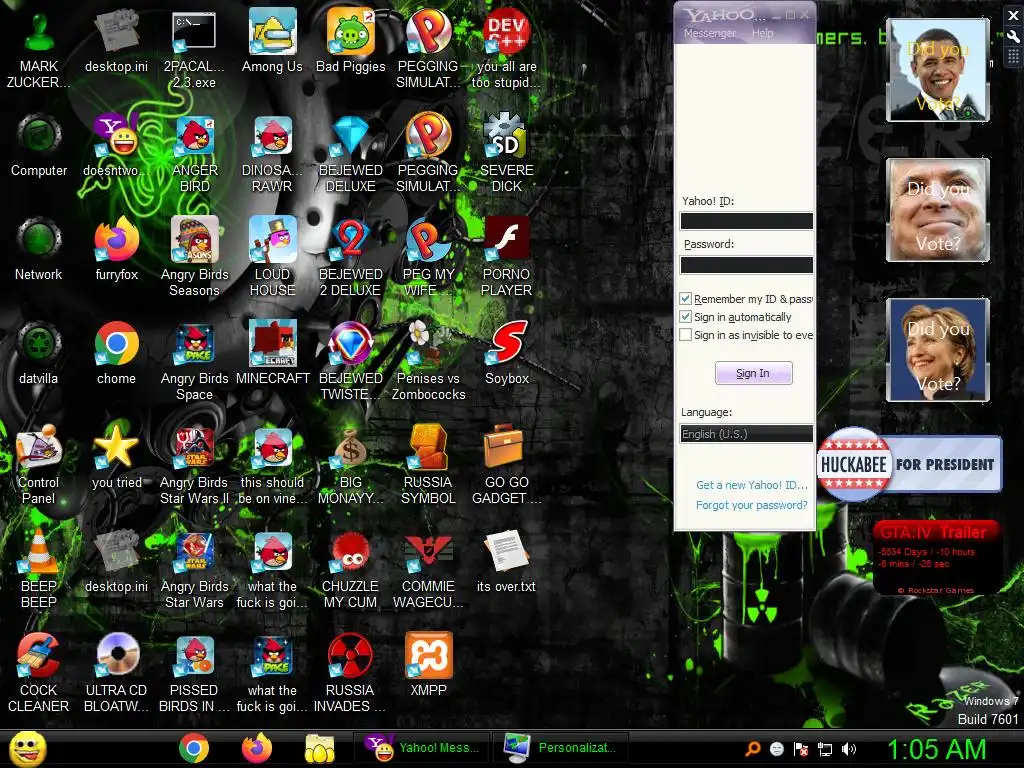The height and width of the screenshot is (768, 1024).
Task: Toggle Remember my ID & password checkbox
Action: (686, 299)
